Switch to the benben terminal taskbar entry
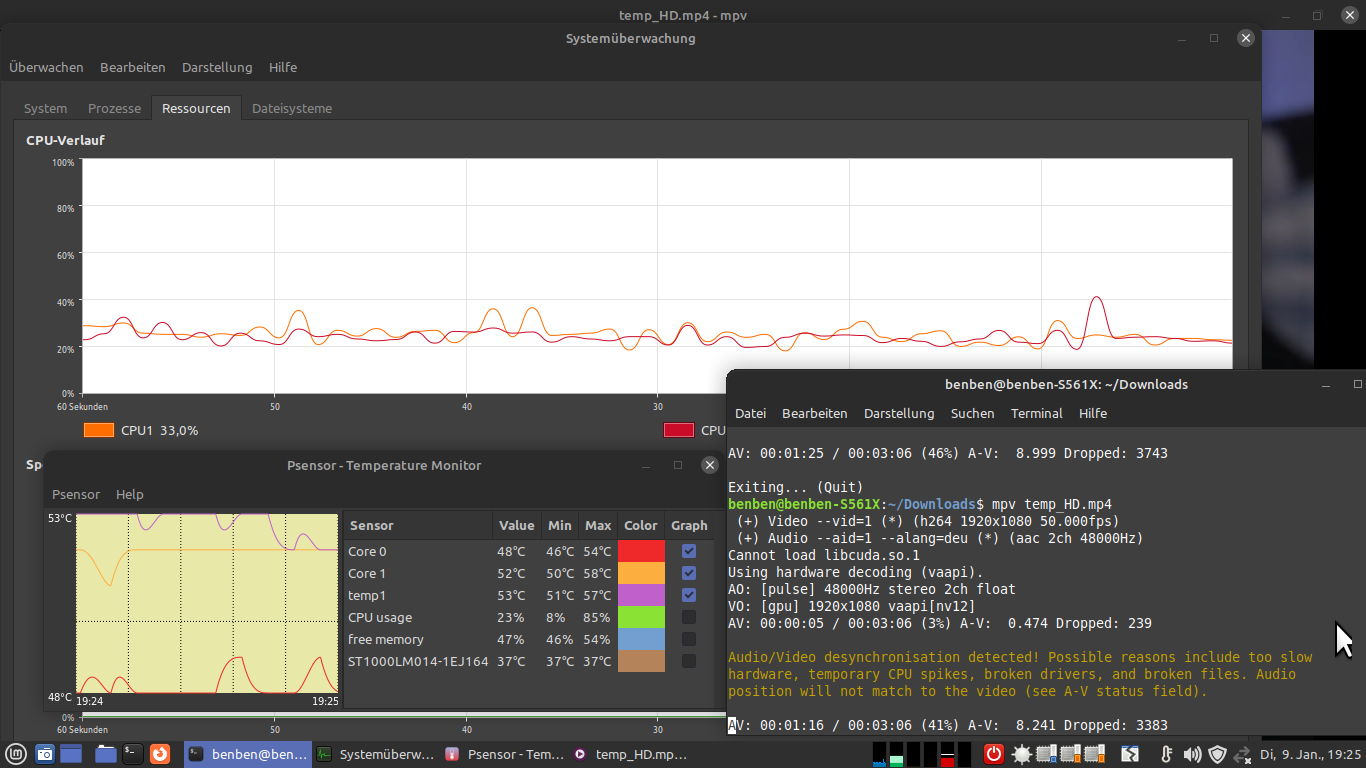 point(247,754)
